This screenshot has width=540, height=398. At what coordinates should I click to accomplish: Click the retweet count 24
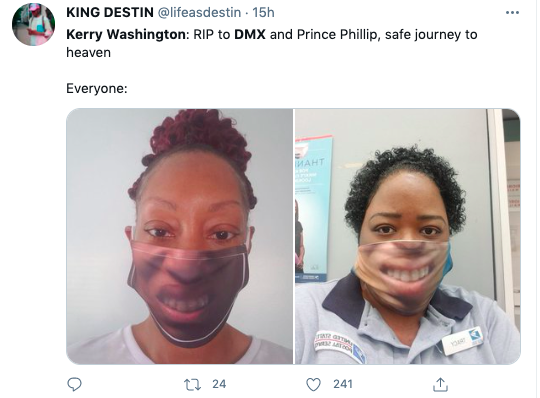(219, 384)
